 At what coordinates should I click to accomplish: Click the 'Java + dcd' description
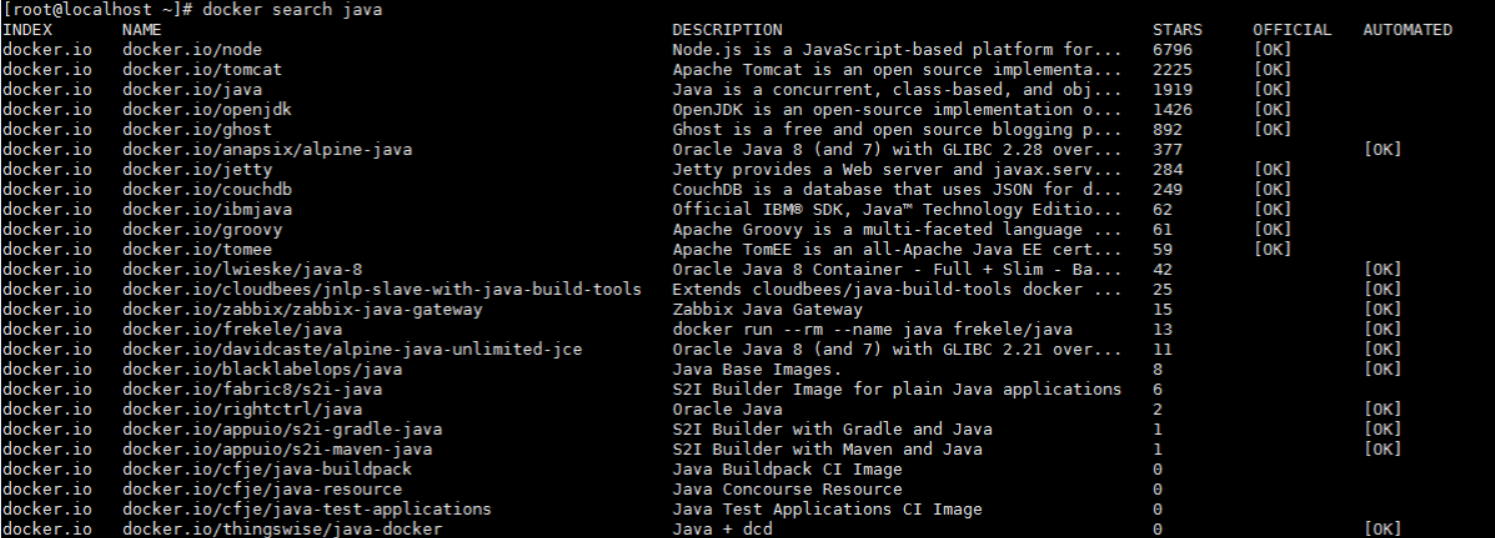click(x=722, y=529)
